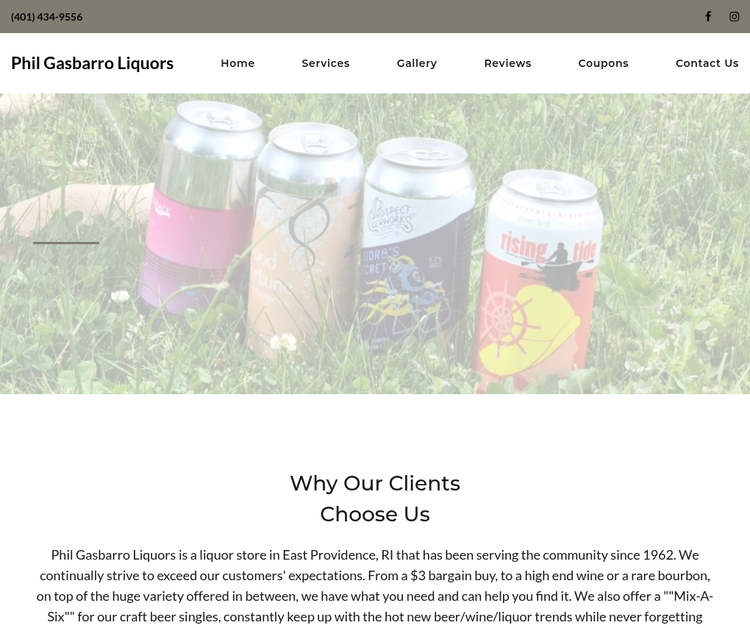Click the Phil Gasbarro Liquors site title
The height and width of the screenshot is (628, 750).
coord(92,63)
